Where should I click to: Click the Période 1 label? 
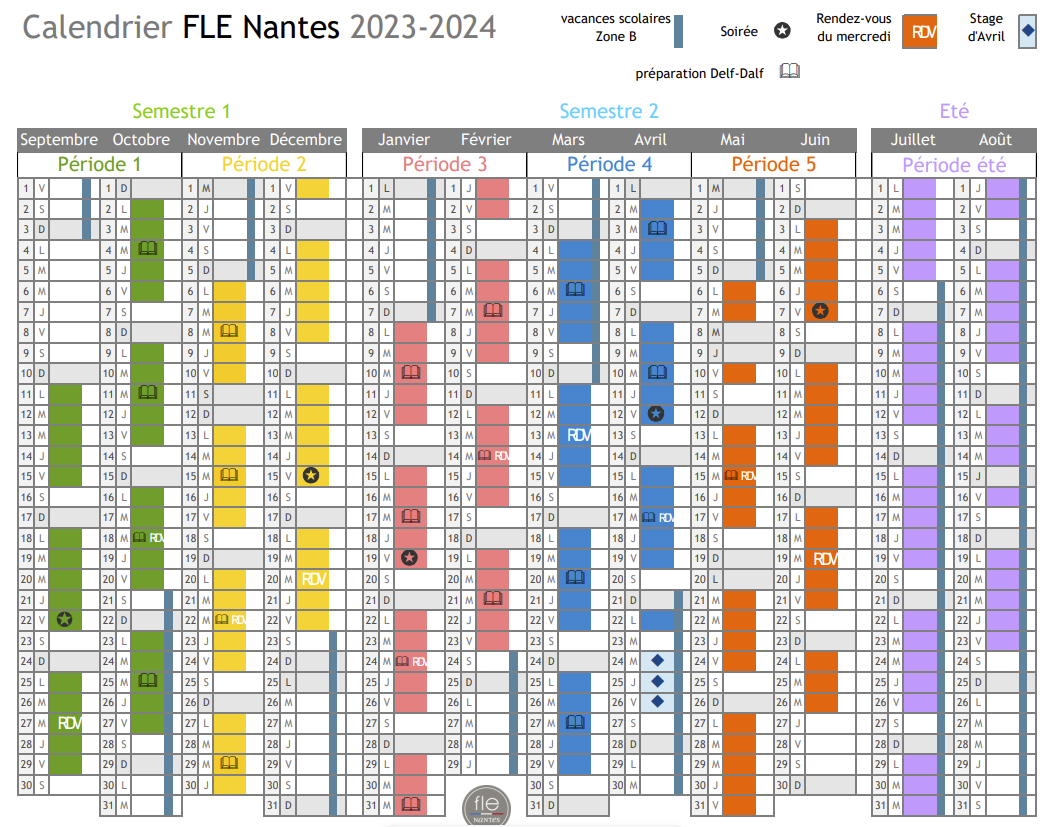coord(100,165)
